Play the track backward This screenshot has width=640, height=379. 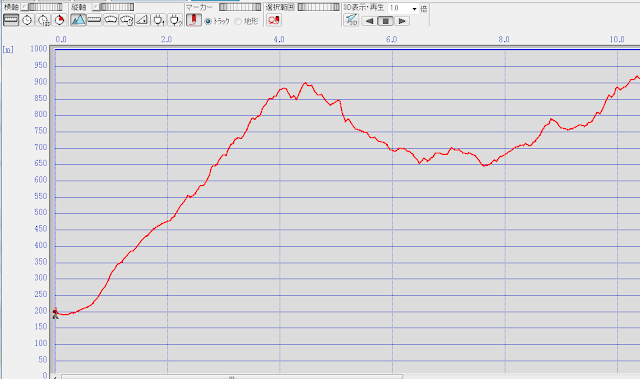[x=369, y=21]
